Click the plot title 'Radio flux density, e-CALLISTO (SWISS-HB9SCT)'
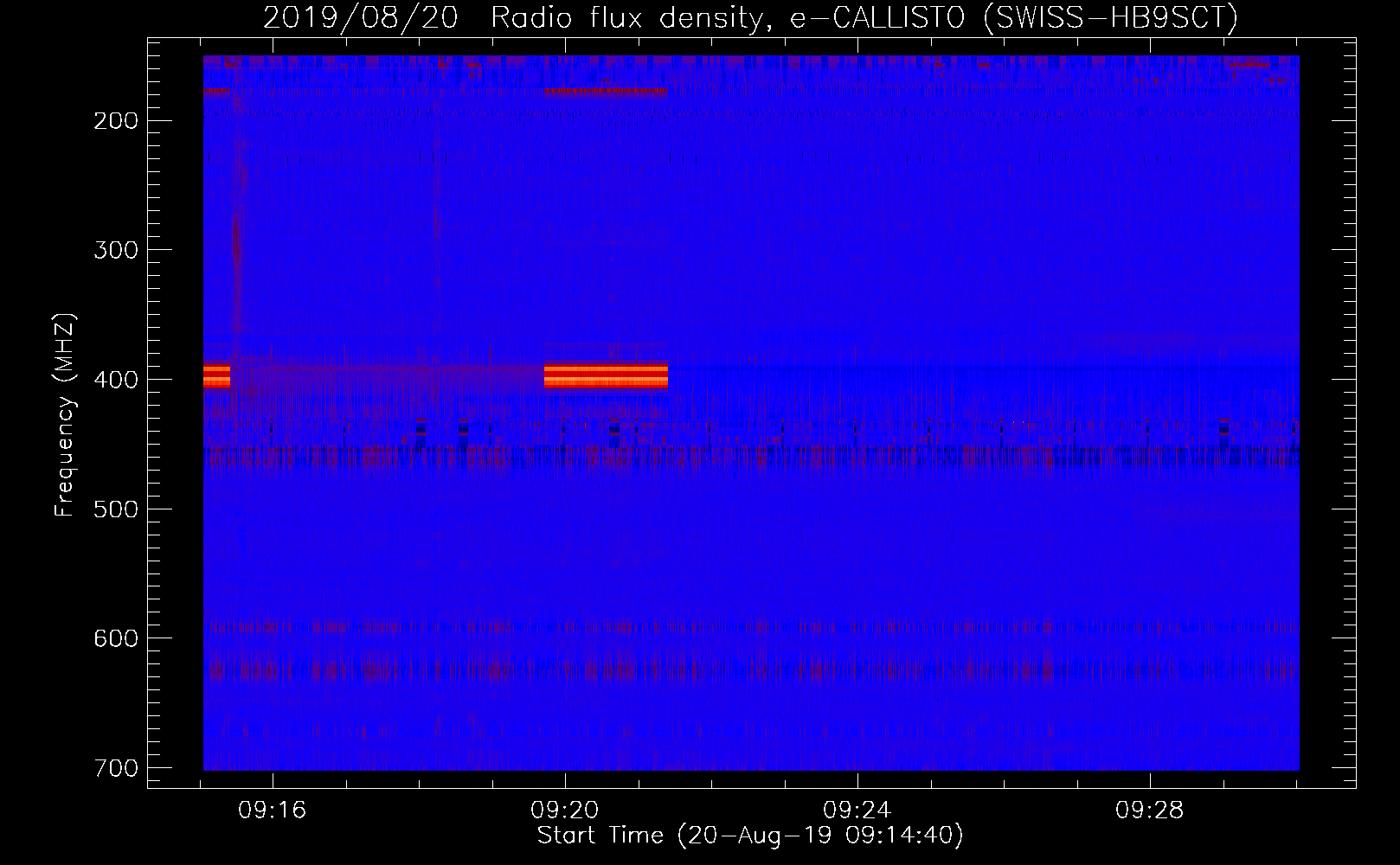This screenshot has height=865, width=1400. [864, 17]
